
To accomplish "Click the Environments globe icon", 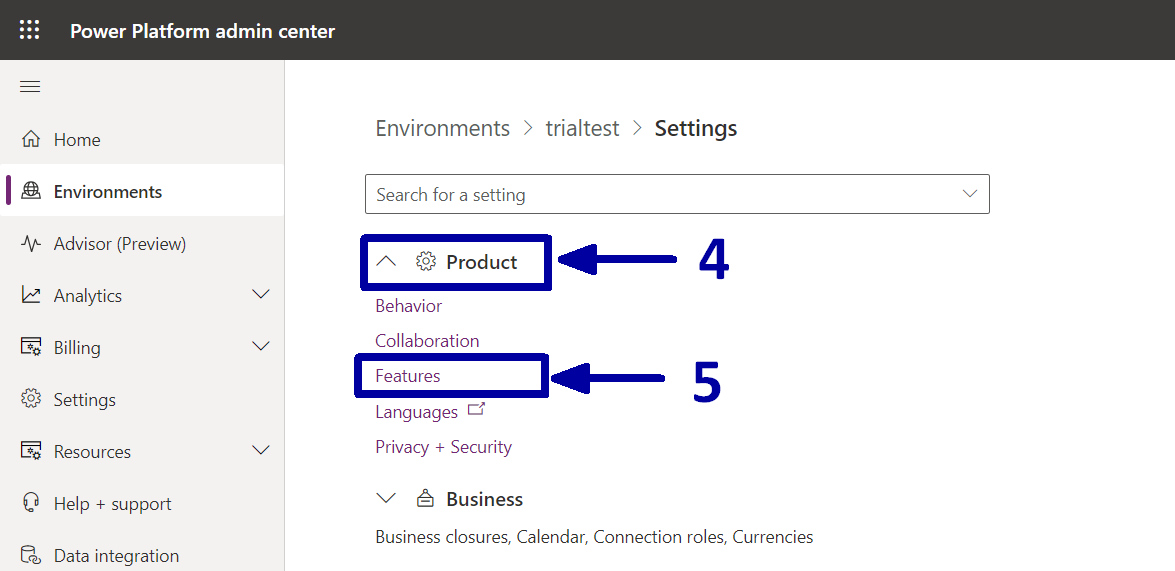I will pyautogui.click(x=31, y=191).
